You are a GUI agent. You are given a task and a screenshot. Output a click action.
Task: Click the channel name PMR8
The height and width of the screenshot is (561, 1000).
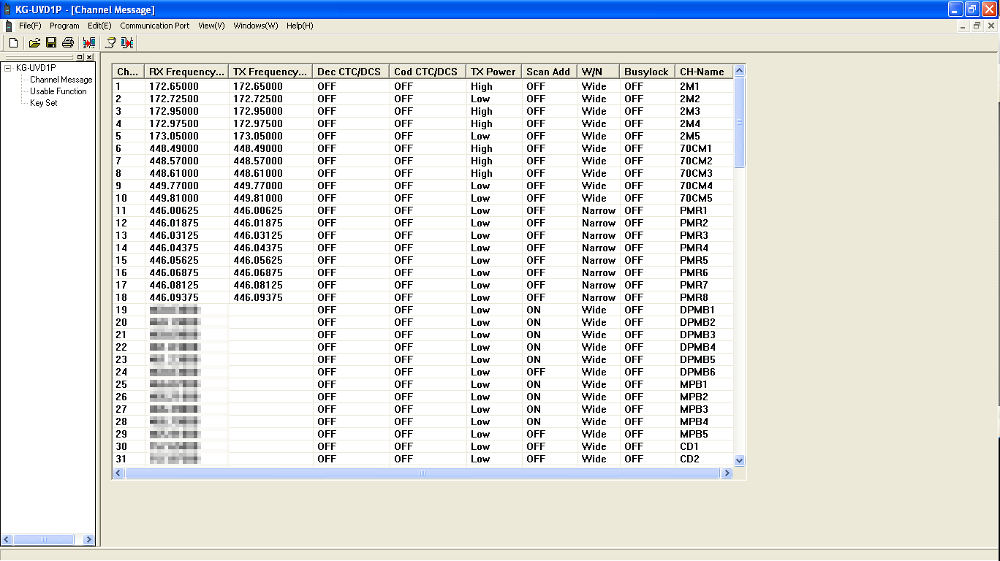(693, 298)
